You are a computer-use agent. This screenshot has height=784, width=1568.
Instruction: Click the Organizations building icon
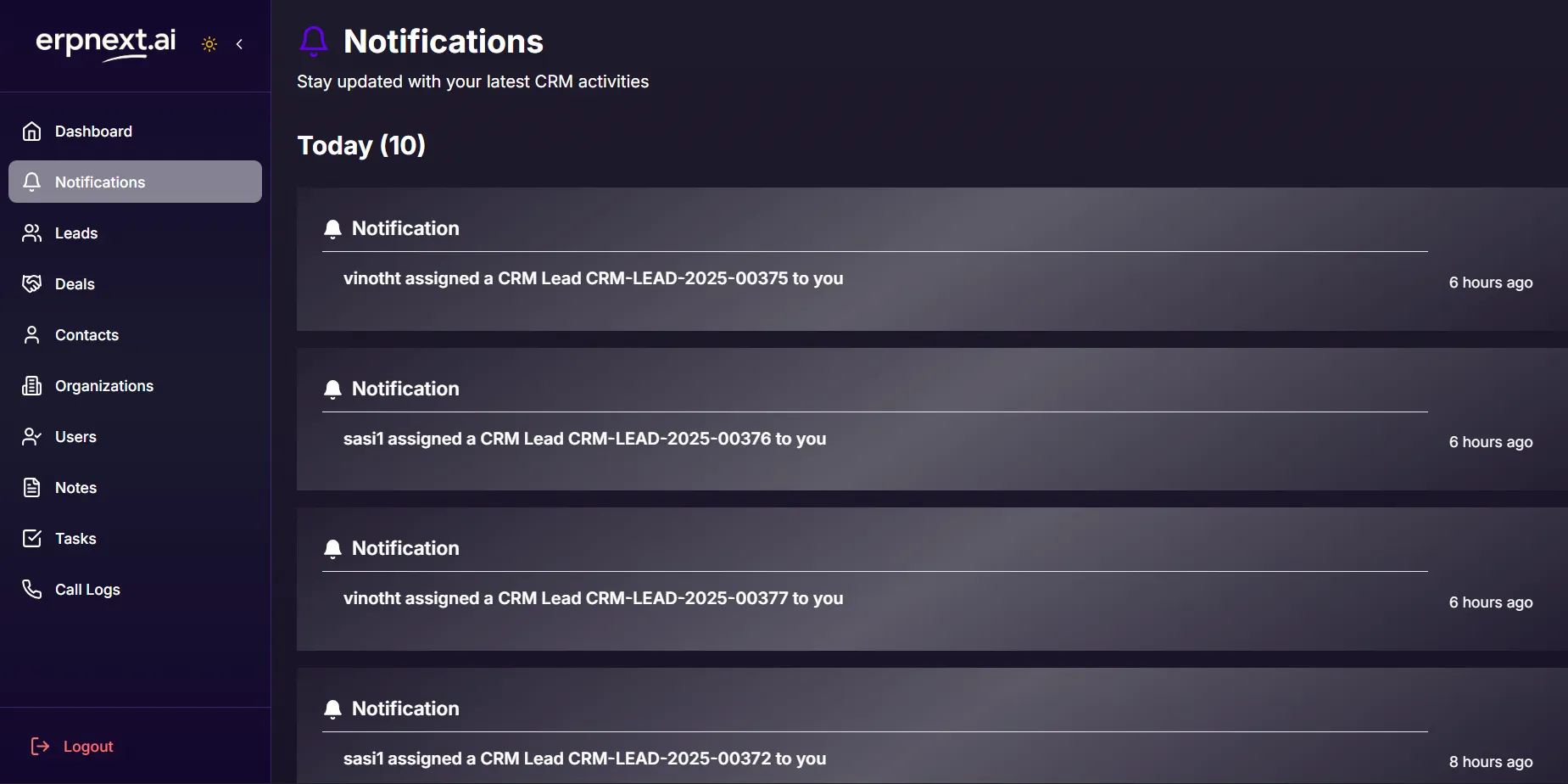tap(32, 386)
